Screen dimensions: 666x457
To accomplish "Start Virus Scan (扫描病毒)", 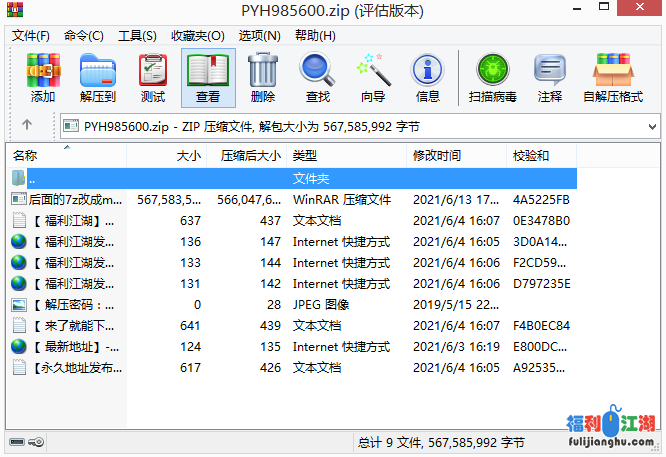I will (x=492, y=78).
